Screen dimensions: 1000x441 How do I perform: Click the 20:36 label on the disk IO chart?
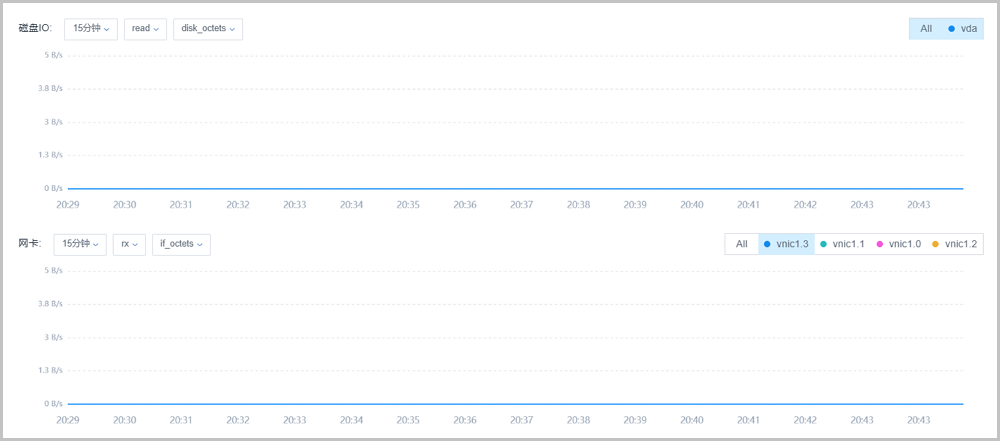tap(465, 204)
